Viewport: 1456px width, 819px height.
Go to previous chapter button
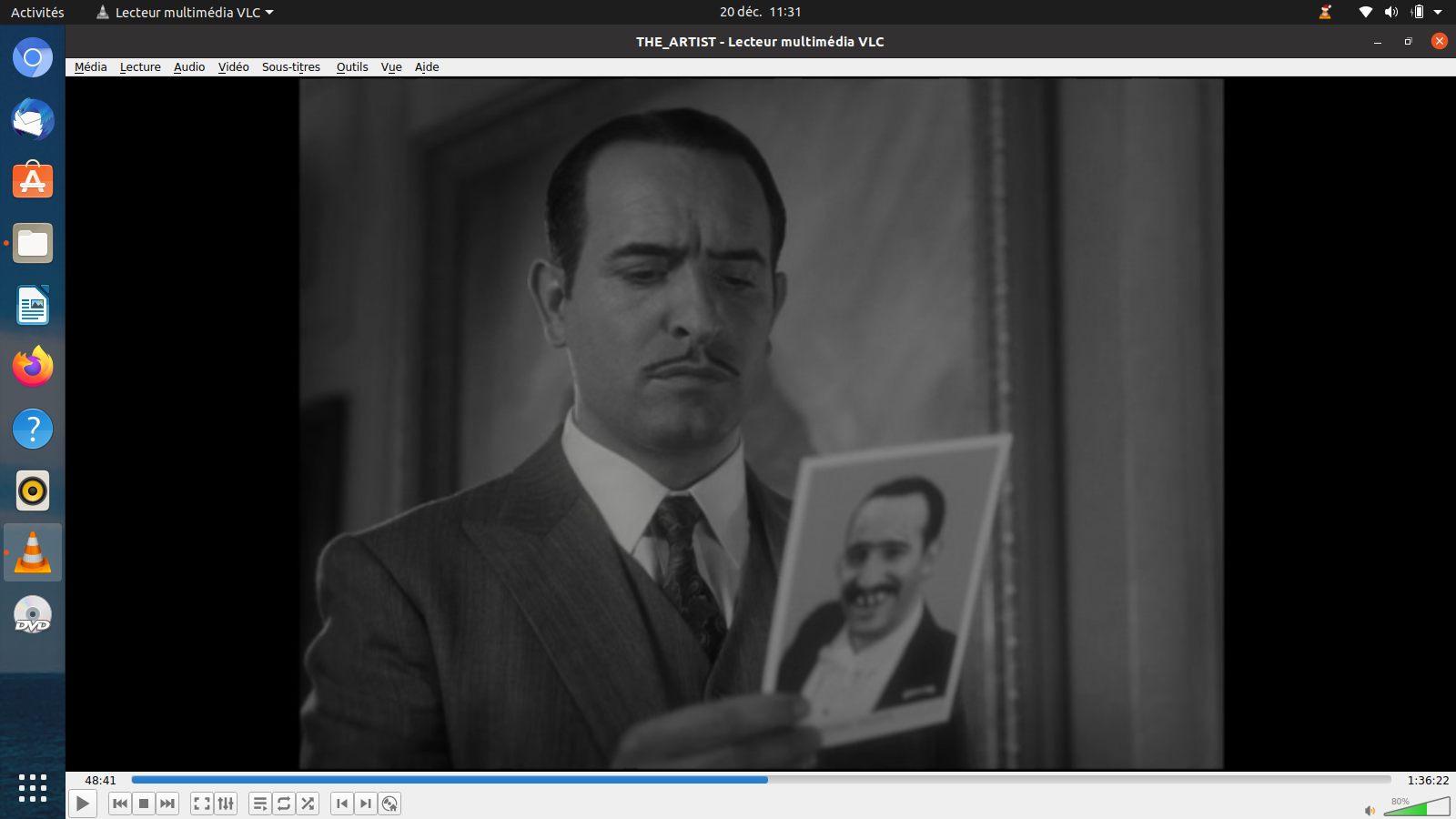(342, 804)
